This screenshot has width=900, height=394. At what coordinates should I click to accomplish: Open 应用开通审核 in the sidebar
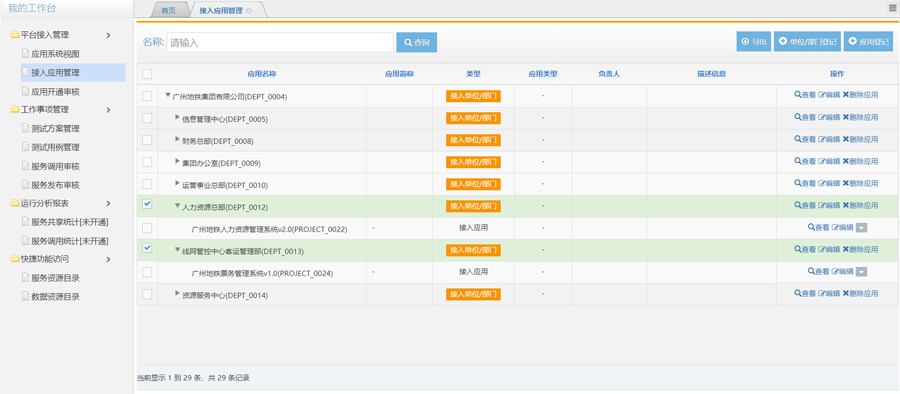[55, 91]
